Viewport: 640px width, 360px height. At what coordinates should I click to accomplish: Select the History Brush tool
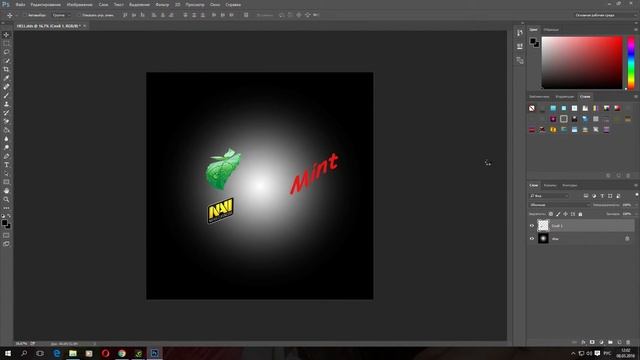(6, 113)
